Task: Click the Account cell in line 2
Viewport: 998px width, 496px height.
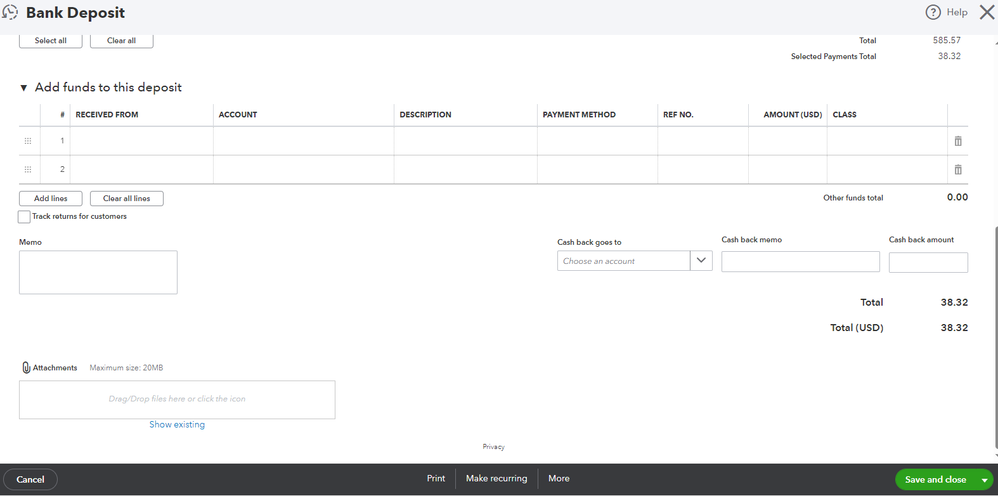Action: coord(304,169)
